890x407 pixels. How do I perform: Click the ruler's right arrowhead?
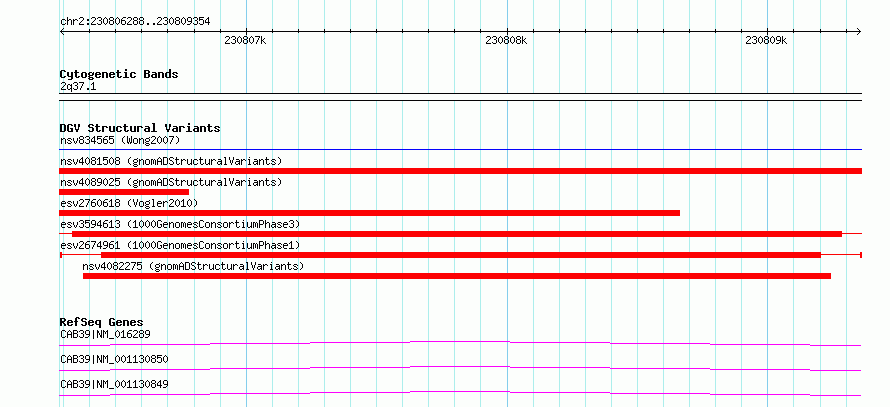(859, 31)
